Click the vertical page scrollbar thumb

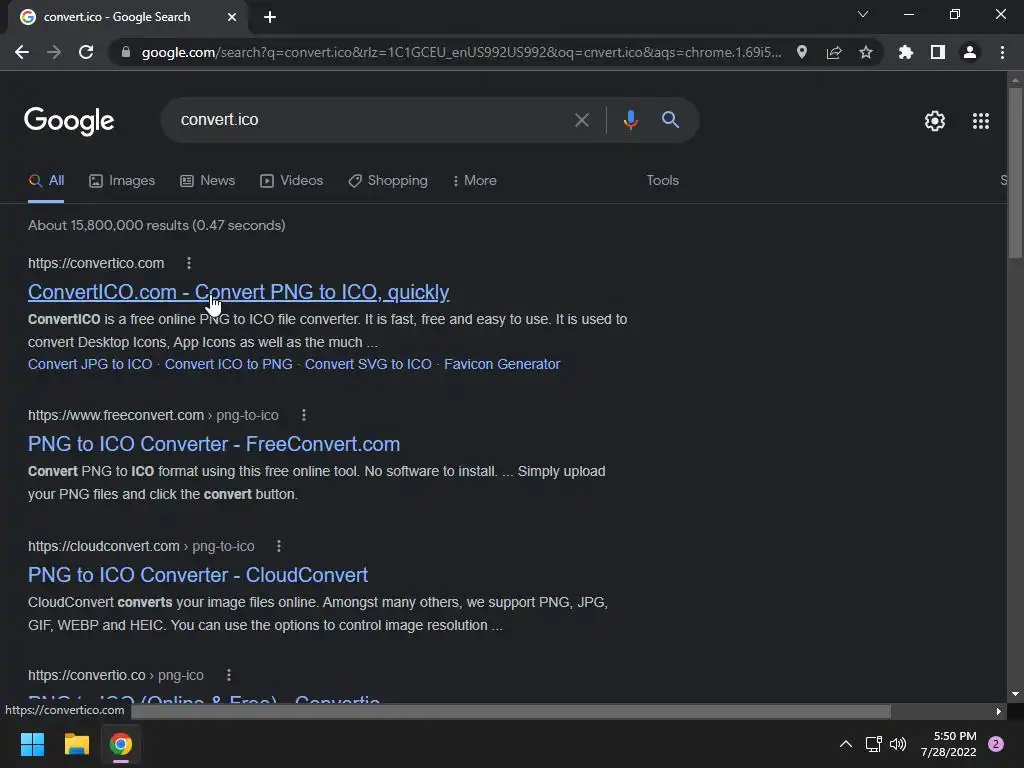coord(1015,173)
